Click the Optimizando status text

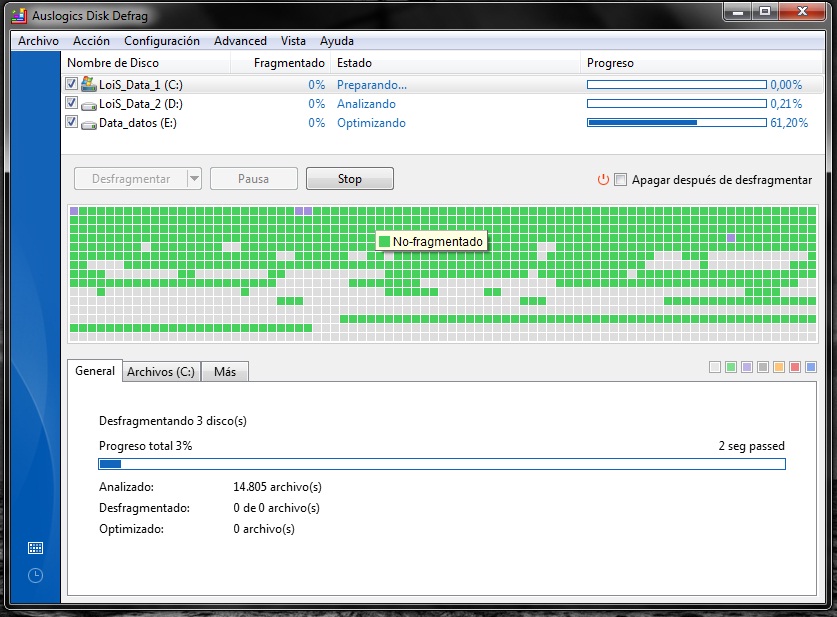click(x=371, y=123)
